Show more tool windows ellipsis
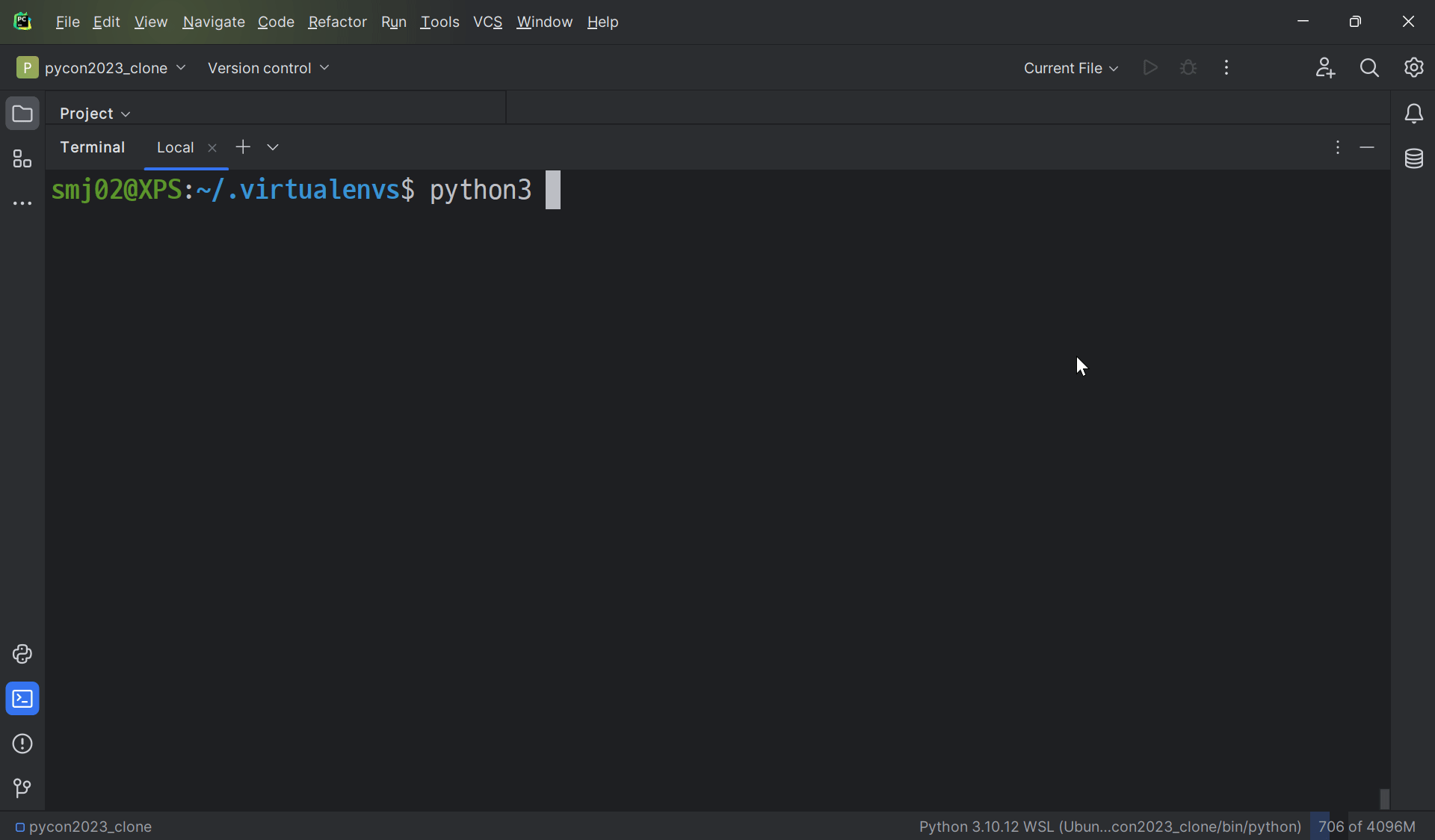The image size is (1435, 840). [x=22, y=203]
